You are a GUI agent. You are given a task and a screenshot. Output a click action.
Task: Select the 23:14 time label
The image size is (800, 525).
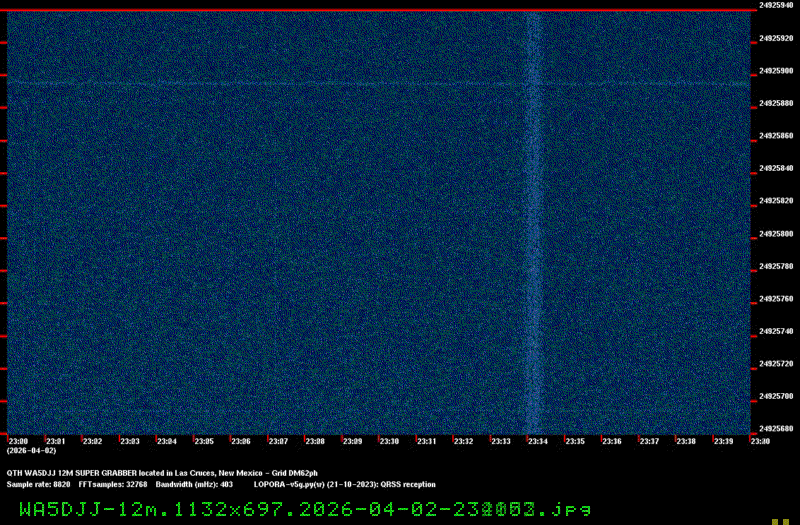pyautogui.click(x=538, y=441)
